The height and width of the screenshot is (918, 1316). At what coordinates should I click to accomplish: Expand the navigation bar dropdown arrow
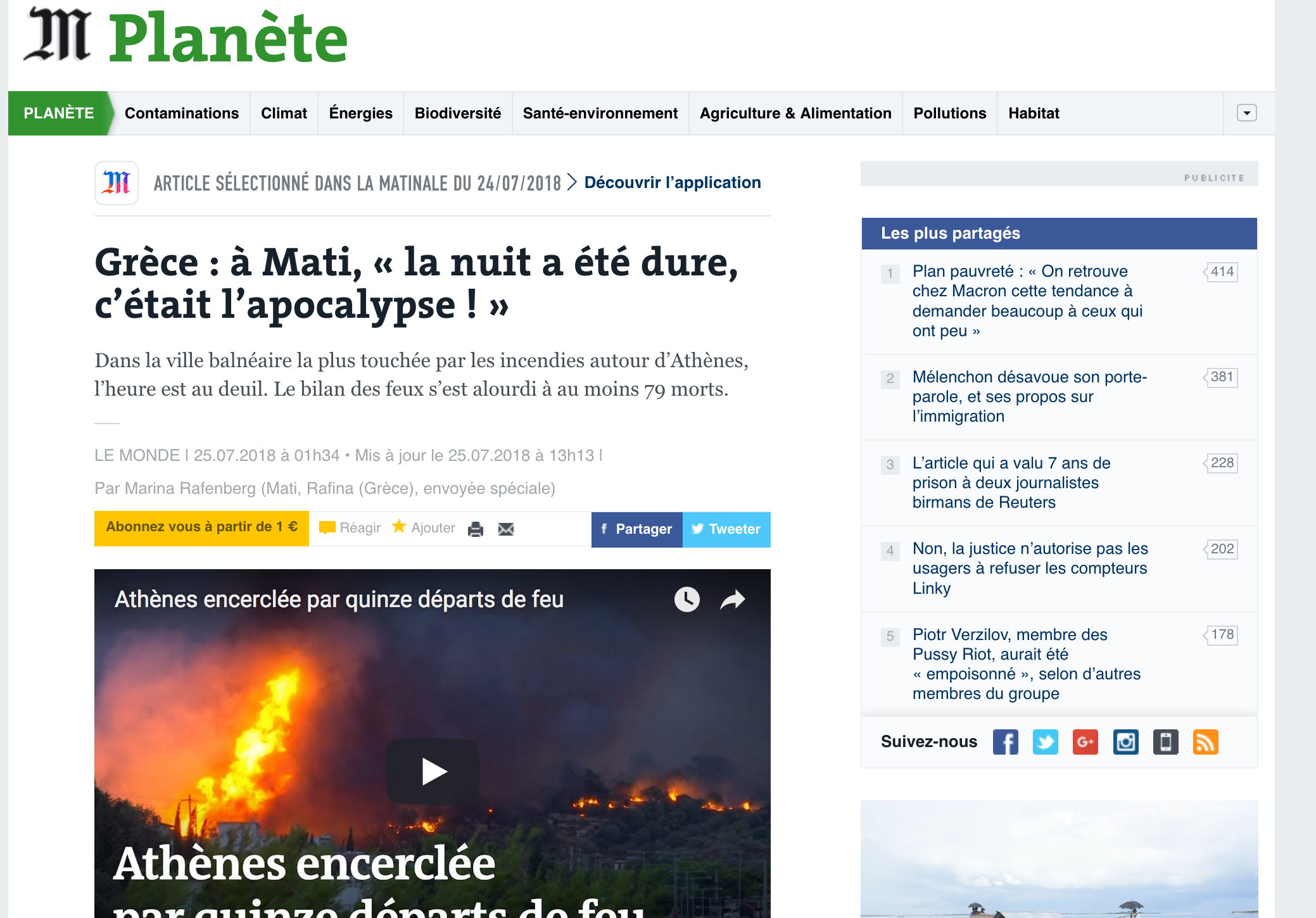1246,113
